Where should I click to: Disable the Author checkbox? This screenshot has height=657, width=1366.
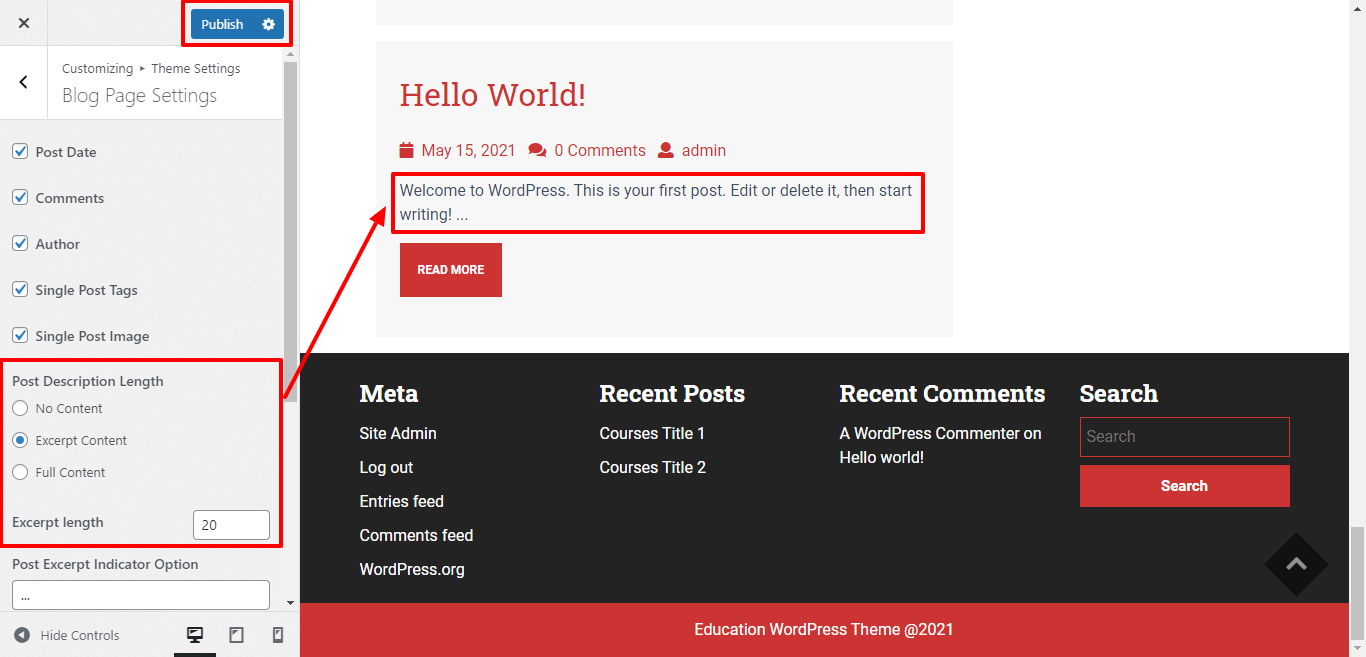pyautogui.click(x=20, y=244)
